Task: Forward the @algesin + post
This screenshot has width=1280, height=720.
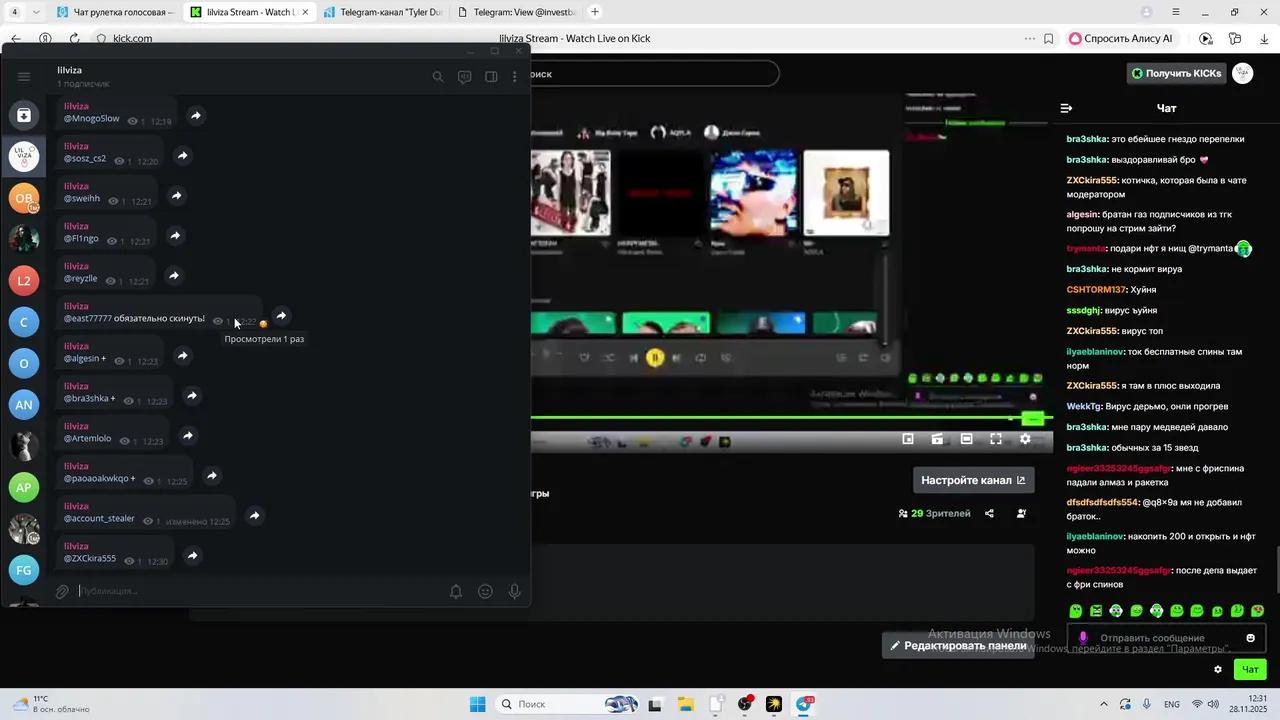Action: [x=182, y=355]
